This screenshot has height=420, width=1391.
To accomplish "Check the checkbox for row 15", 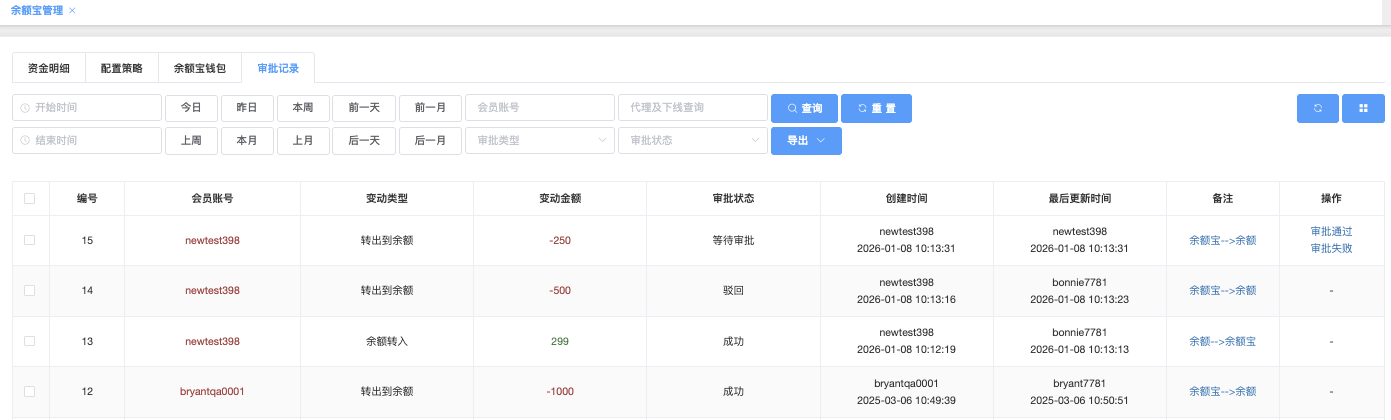I will click(29, 240).
